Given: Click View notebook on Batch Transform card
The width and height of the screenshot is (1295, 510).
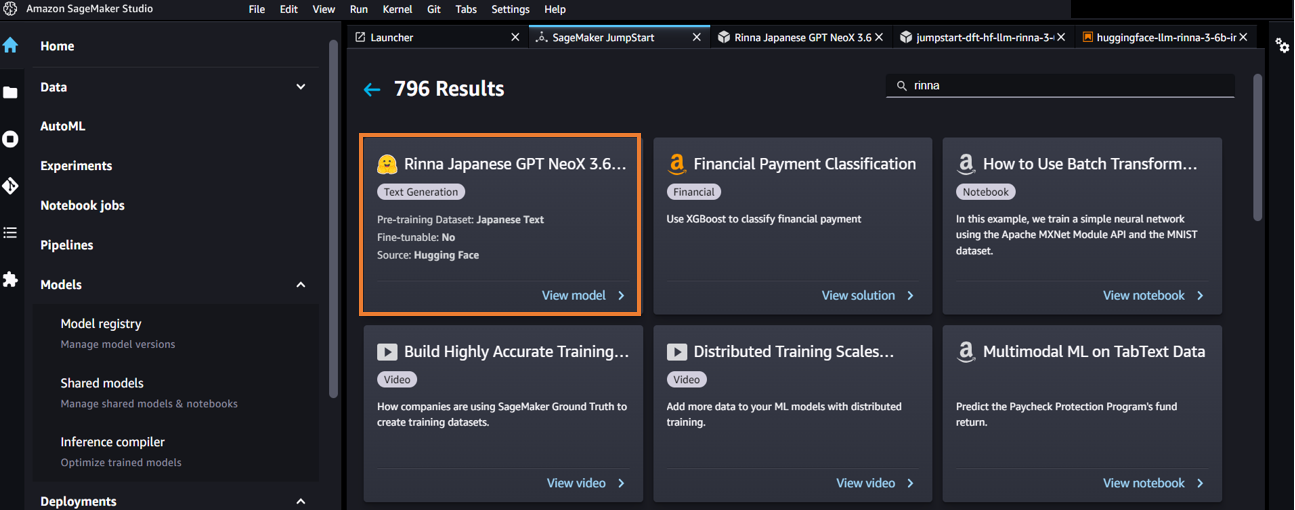Looking at the screenshot, I should [1144, 296].
